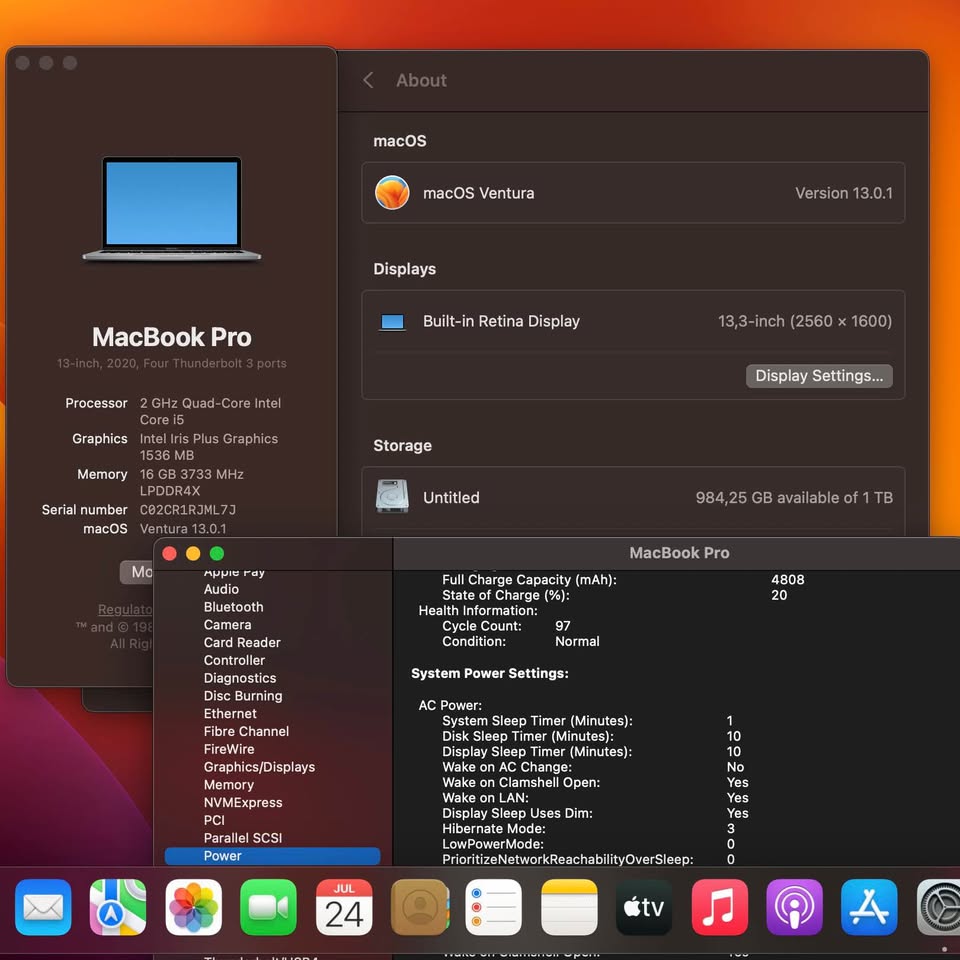Open the Contacts app in Dock
The image size is (960, 960).
coord(420,907)
